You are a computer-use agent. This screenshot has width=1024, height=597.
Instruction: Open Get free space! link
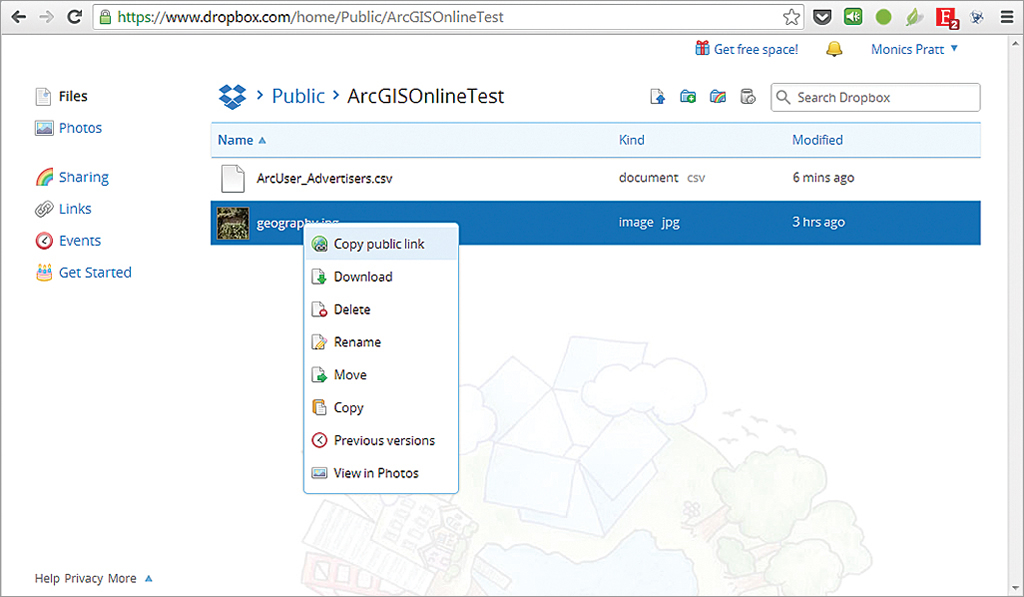(756, 49)
